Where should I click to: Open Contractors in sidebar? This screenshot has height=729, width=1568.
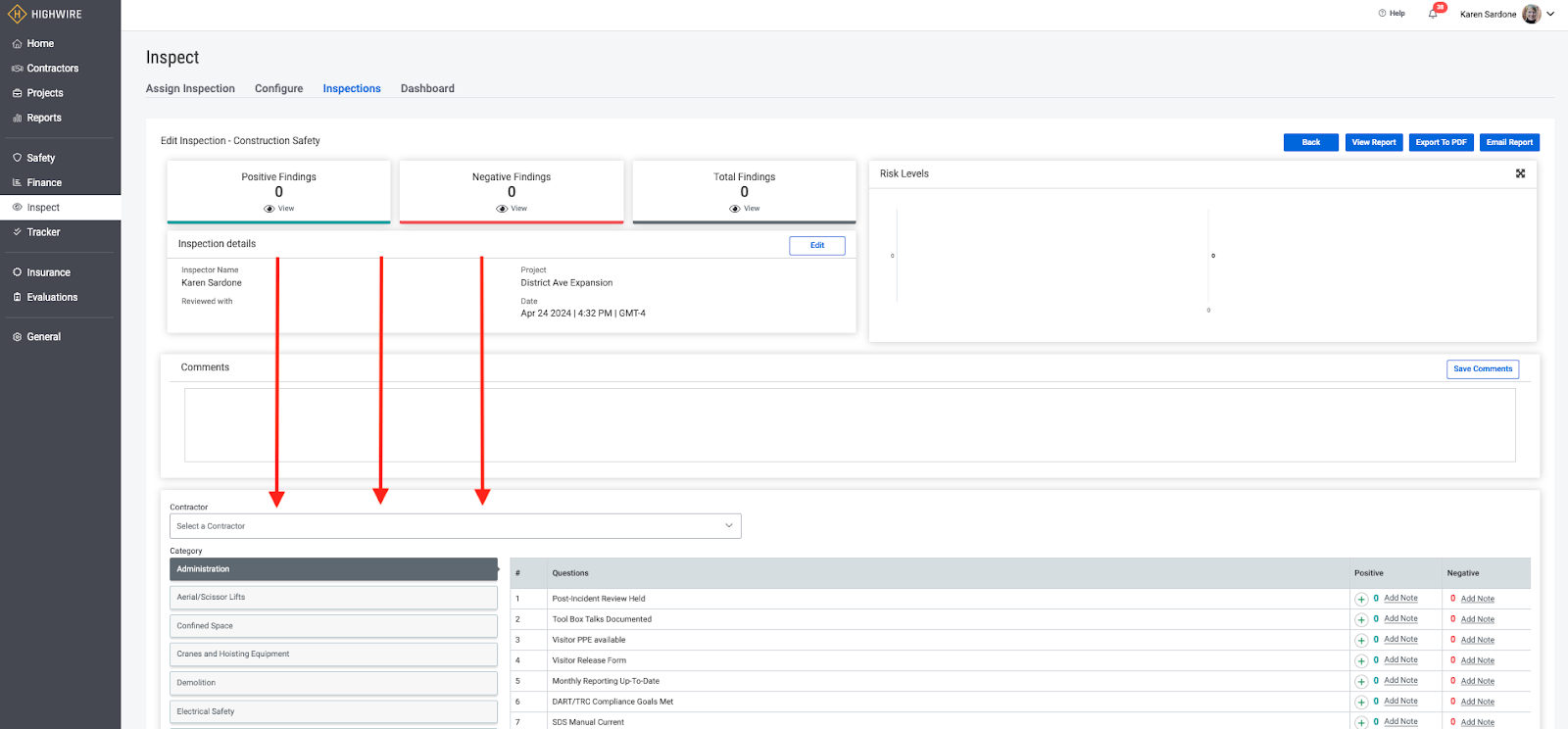pyautogui.click(x=52, y=69)
